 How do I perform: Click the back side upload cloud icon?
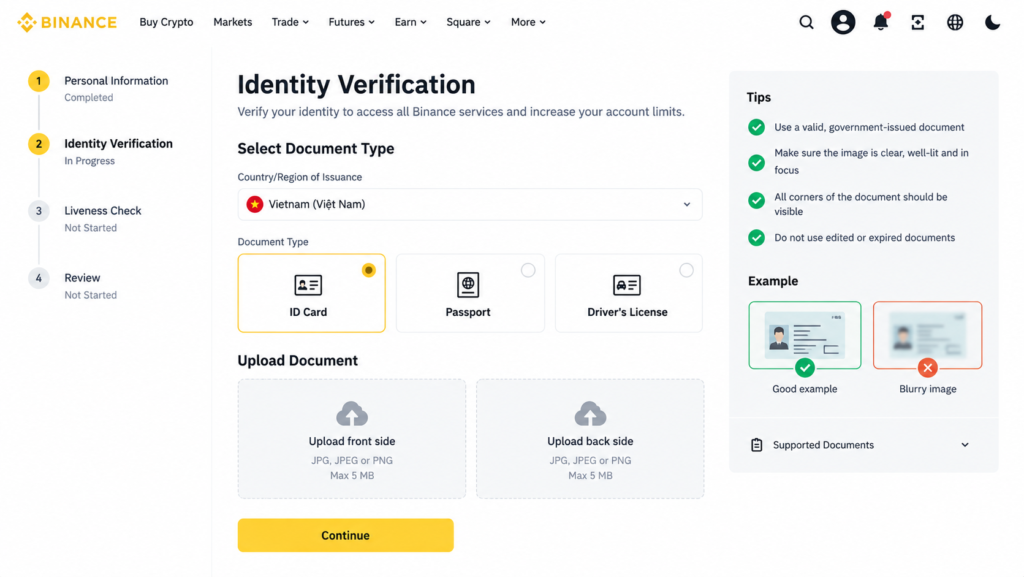(590, 414)
